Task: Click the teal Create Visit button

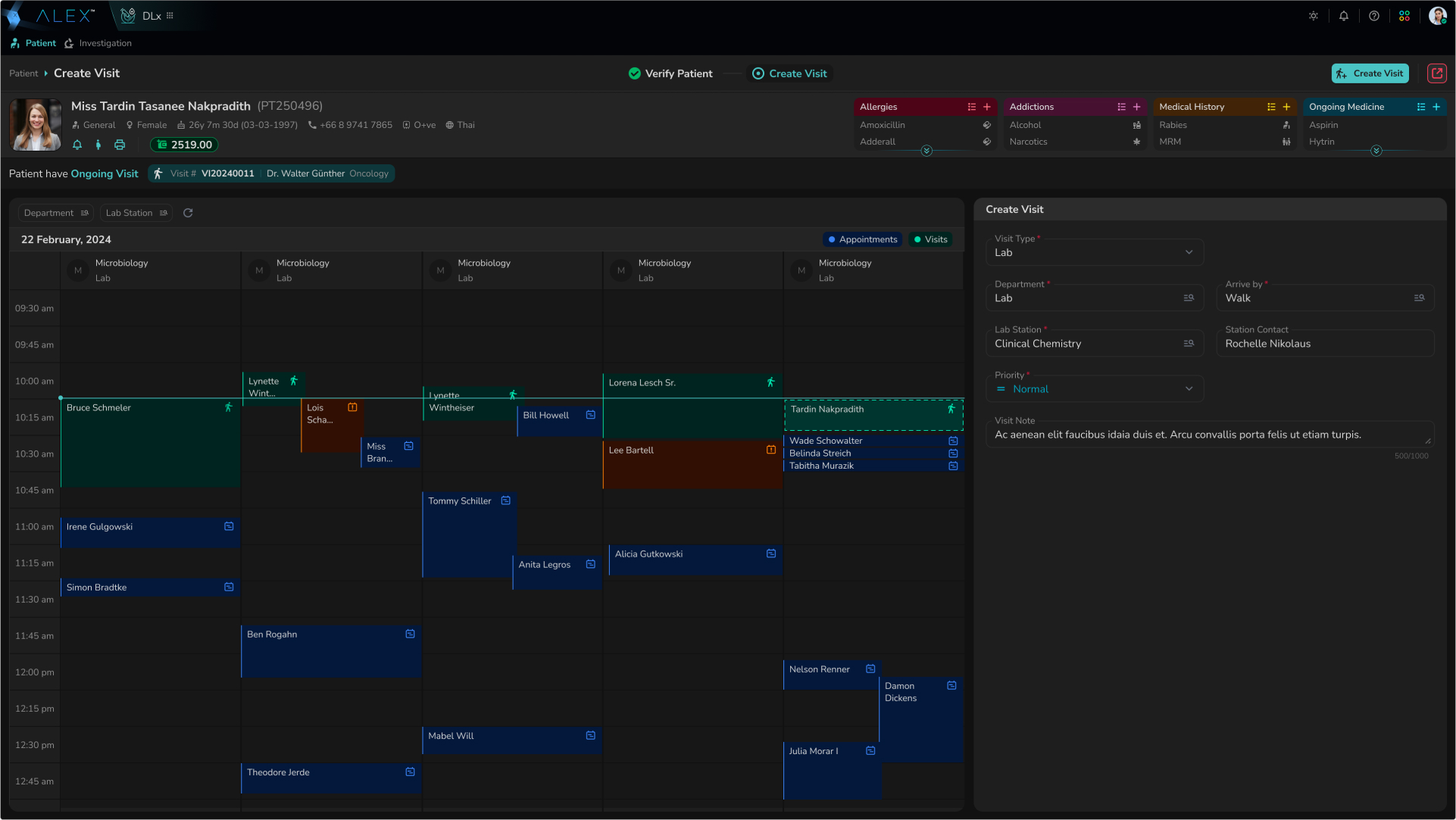Action: pyautogui.click(x=1370, y=73)
